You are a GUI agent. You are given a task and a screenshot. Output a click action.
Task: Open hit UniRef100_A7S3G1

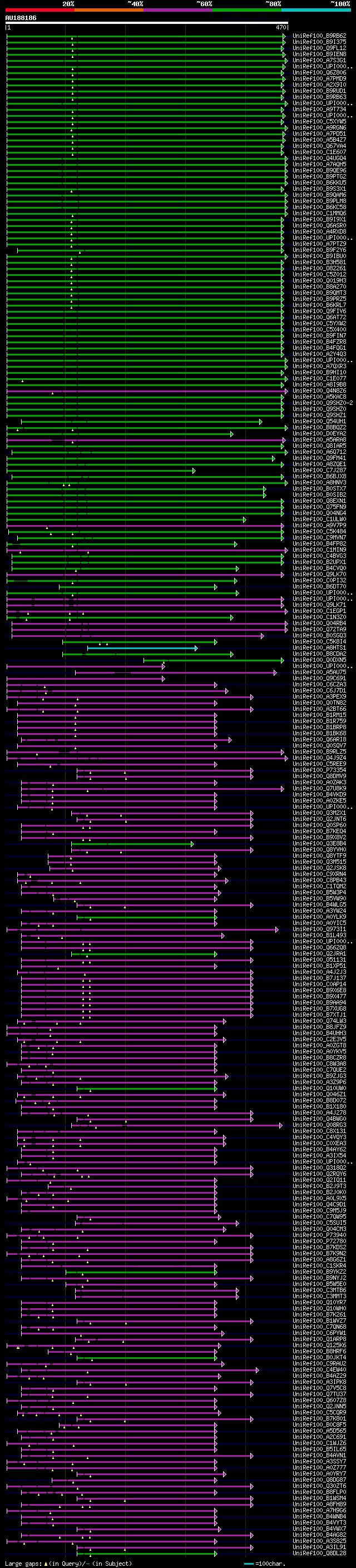319,60
